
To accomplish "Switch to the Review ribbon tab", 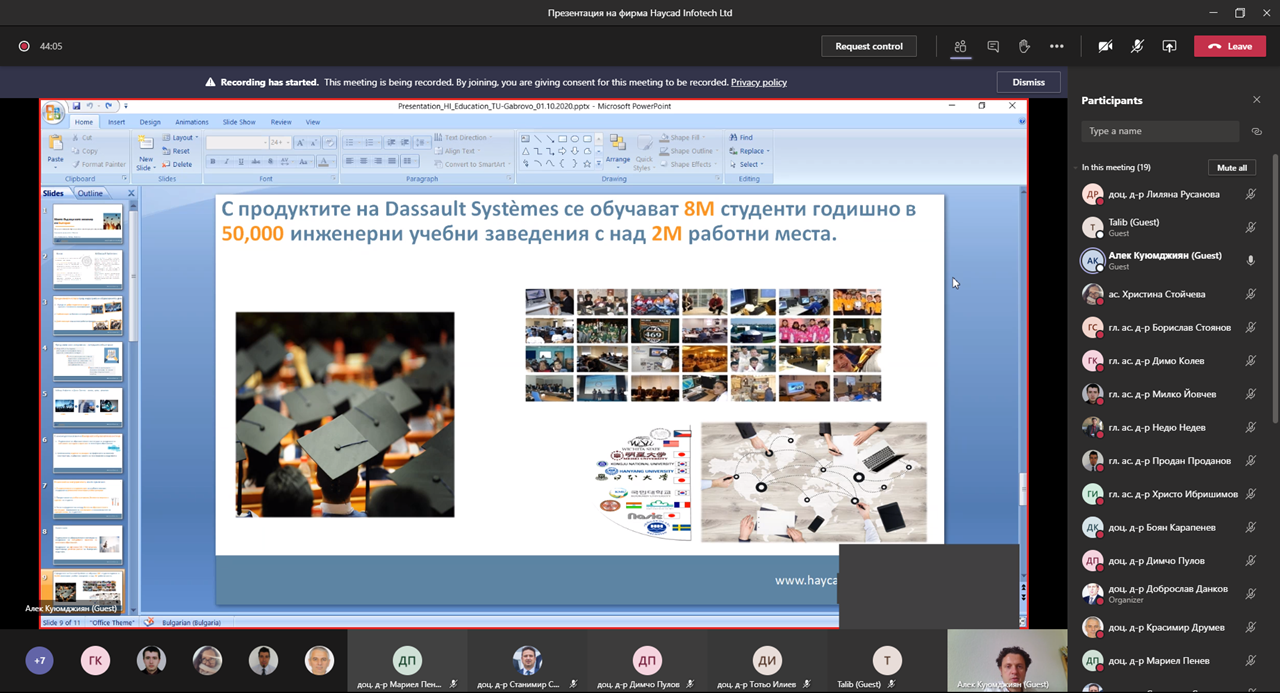I will tap(281, 122).
